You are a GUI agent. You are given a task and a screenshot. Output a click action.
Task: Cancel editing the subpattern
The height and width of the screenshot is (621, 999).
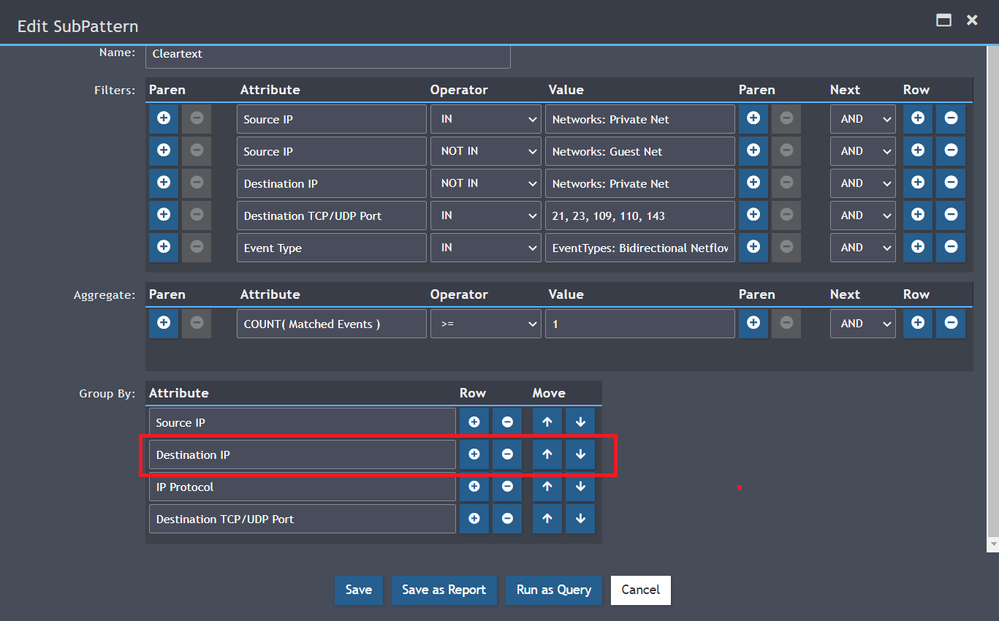pos(640,590)
